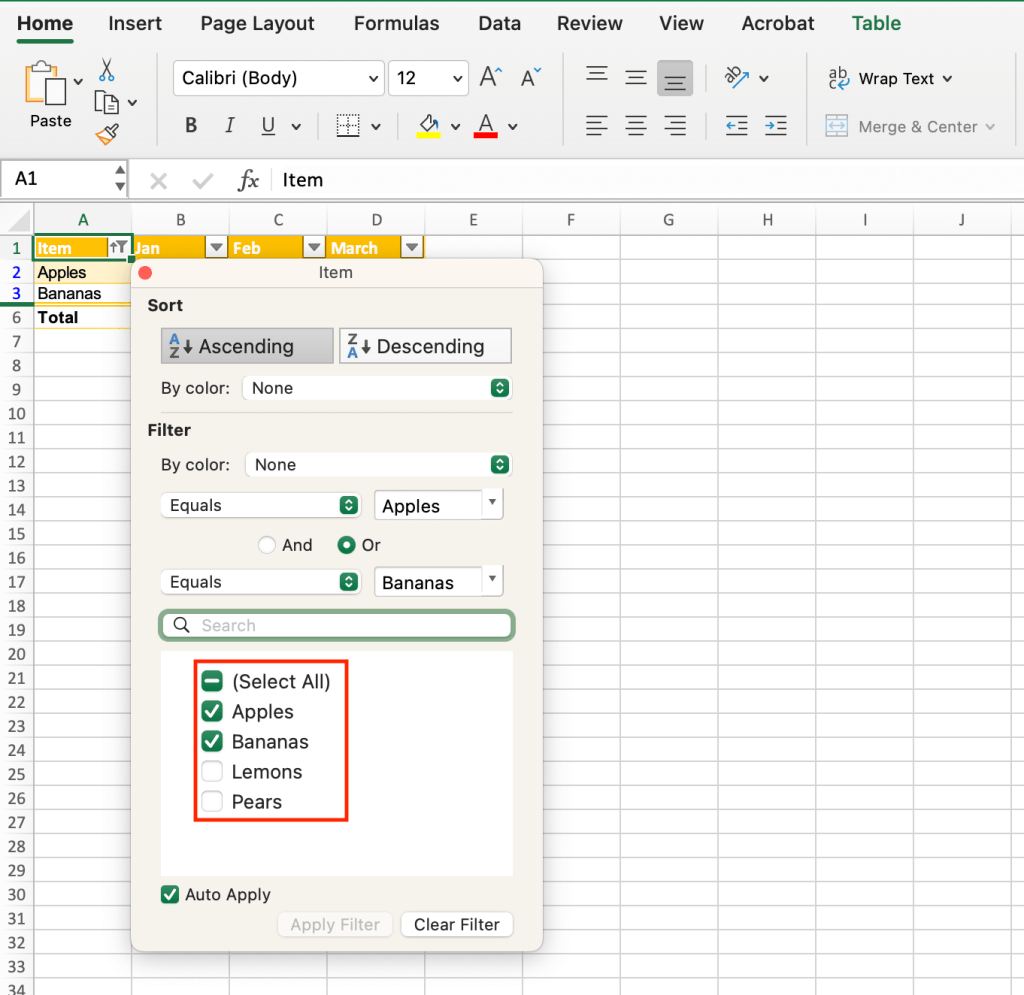Click the Select All corner triangle
1024x995 pixels.
(19, 221)
